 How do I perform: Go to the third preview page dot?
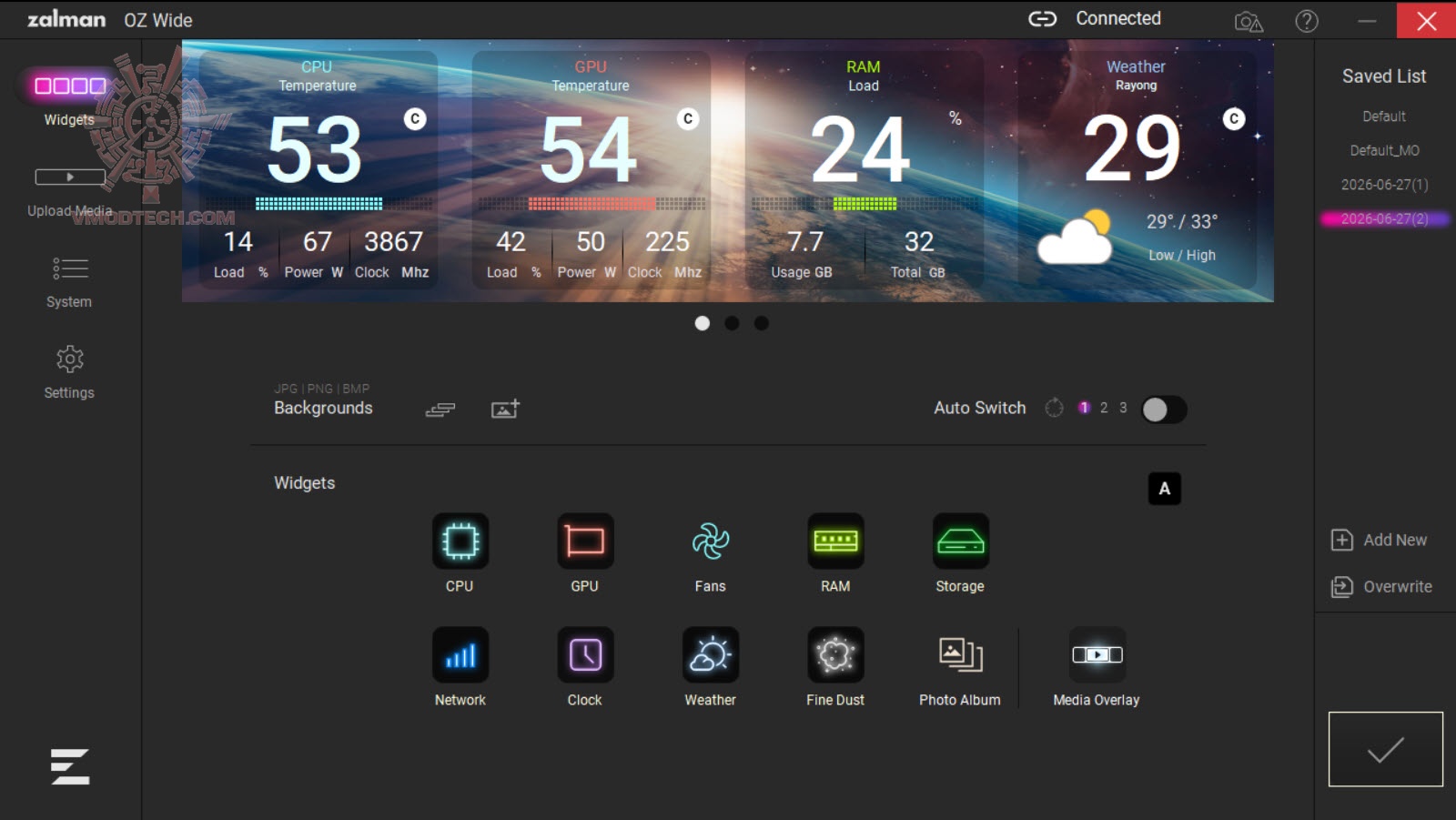[x=762, y=323]
